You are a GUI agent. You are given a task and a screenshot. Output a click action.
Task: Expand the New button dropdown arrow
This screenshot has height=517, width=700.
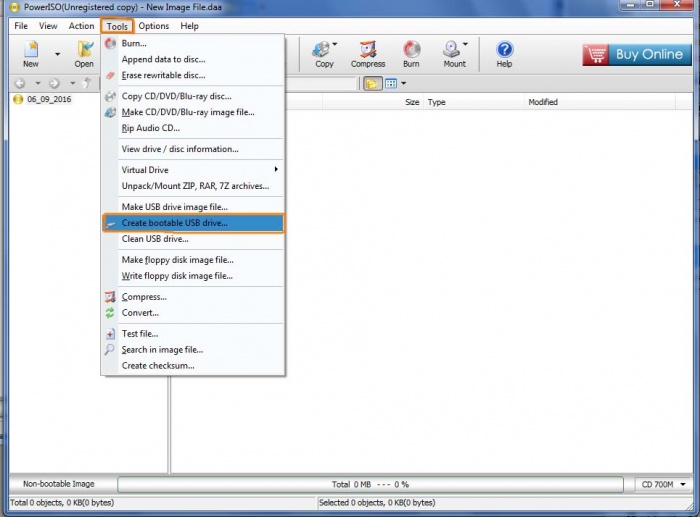tap(57, 54)
